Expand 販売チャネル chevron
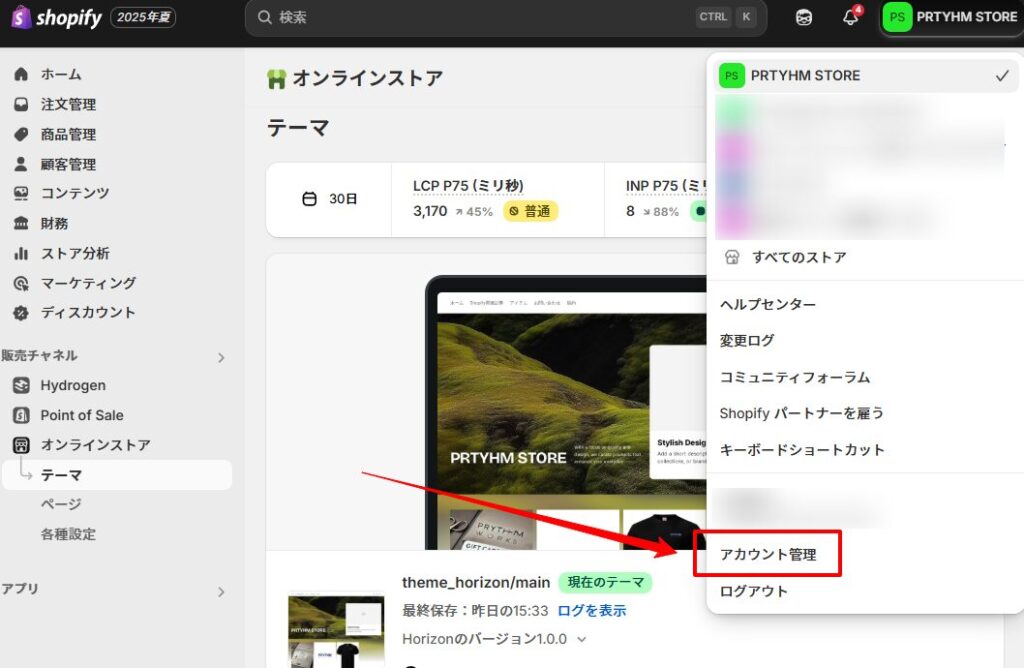Viewport: 1024px width, 668px height. (x=221, y=357)
